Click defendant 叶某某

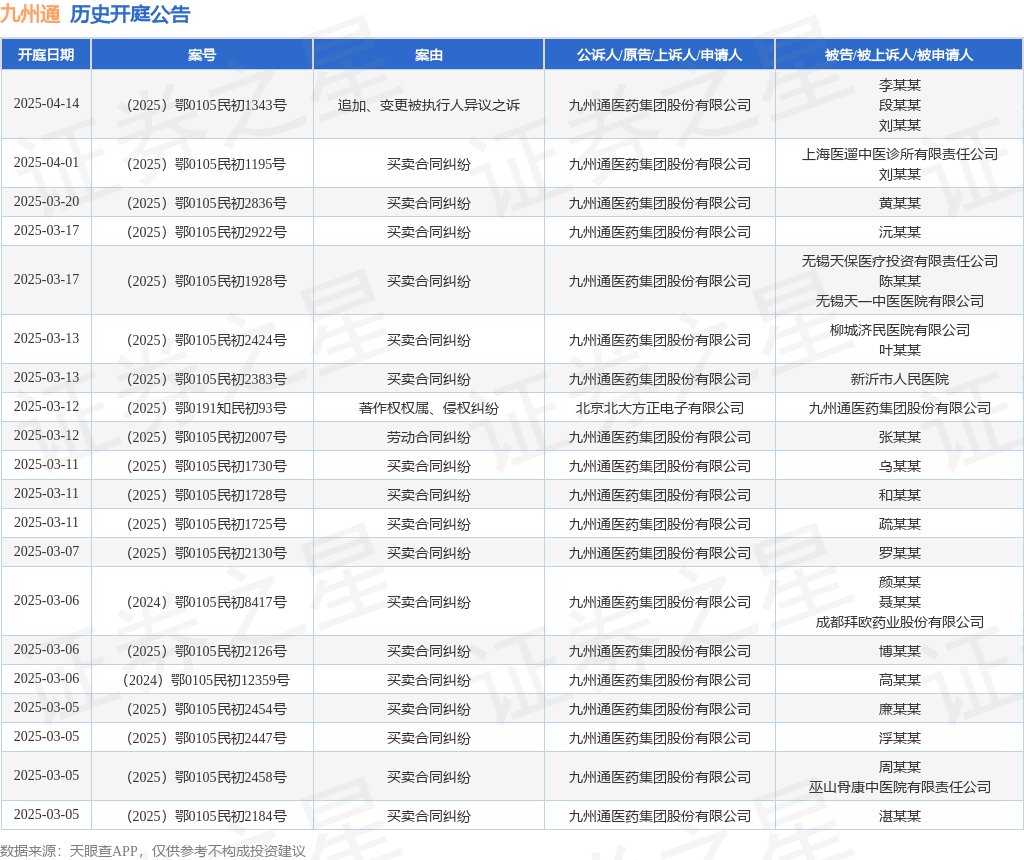(900, 350)
